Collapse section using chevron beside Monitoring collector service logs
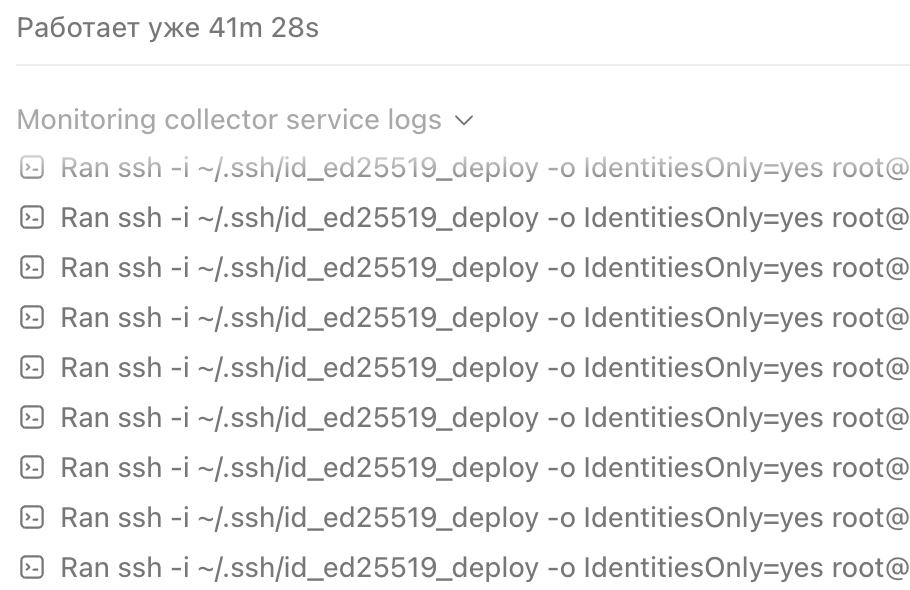Viewport: 910px width, 590px height. click(464, 121)
